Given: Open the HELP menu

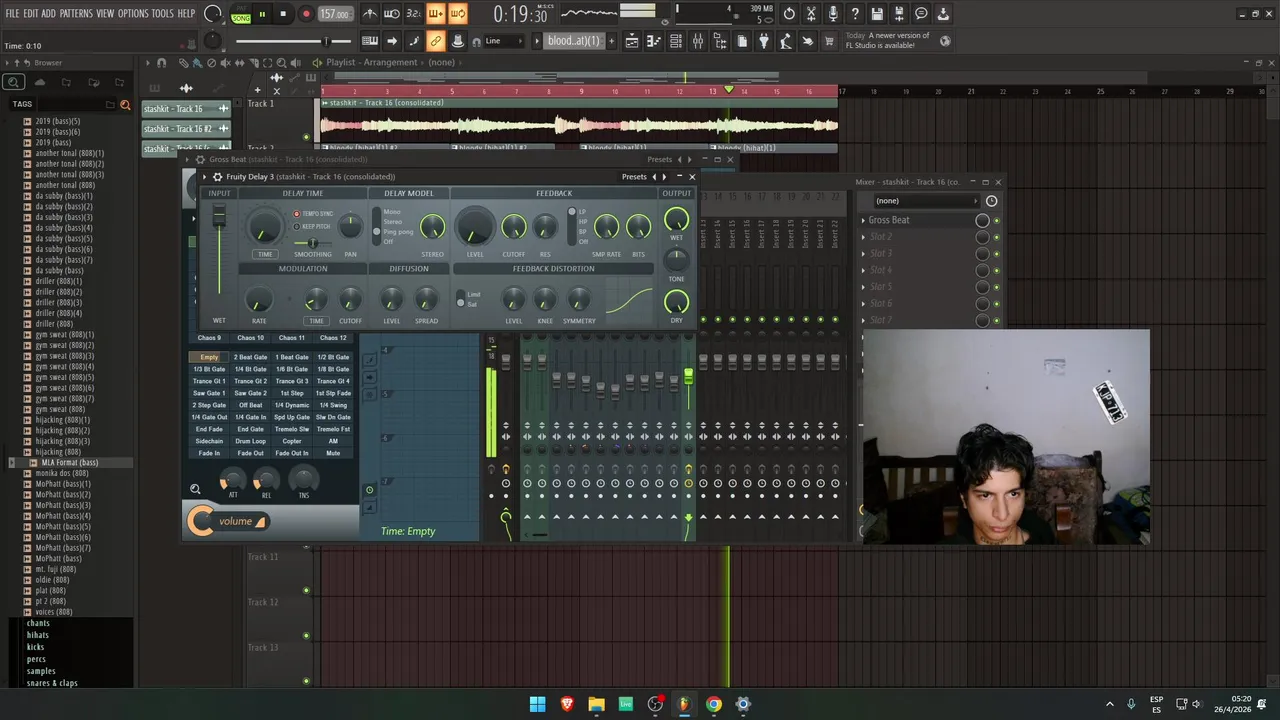Looking at the screenshot, I should (186, 13).
